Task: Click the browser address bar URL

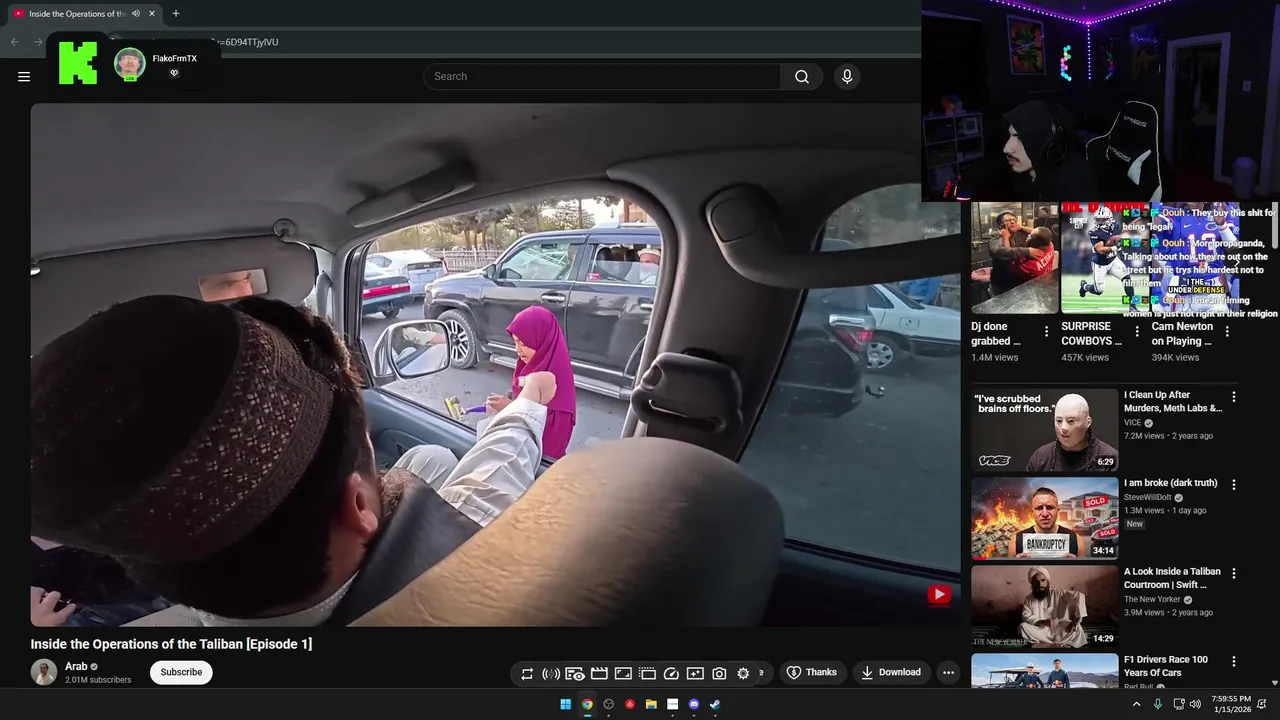Action: tap(250, 42)
